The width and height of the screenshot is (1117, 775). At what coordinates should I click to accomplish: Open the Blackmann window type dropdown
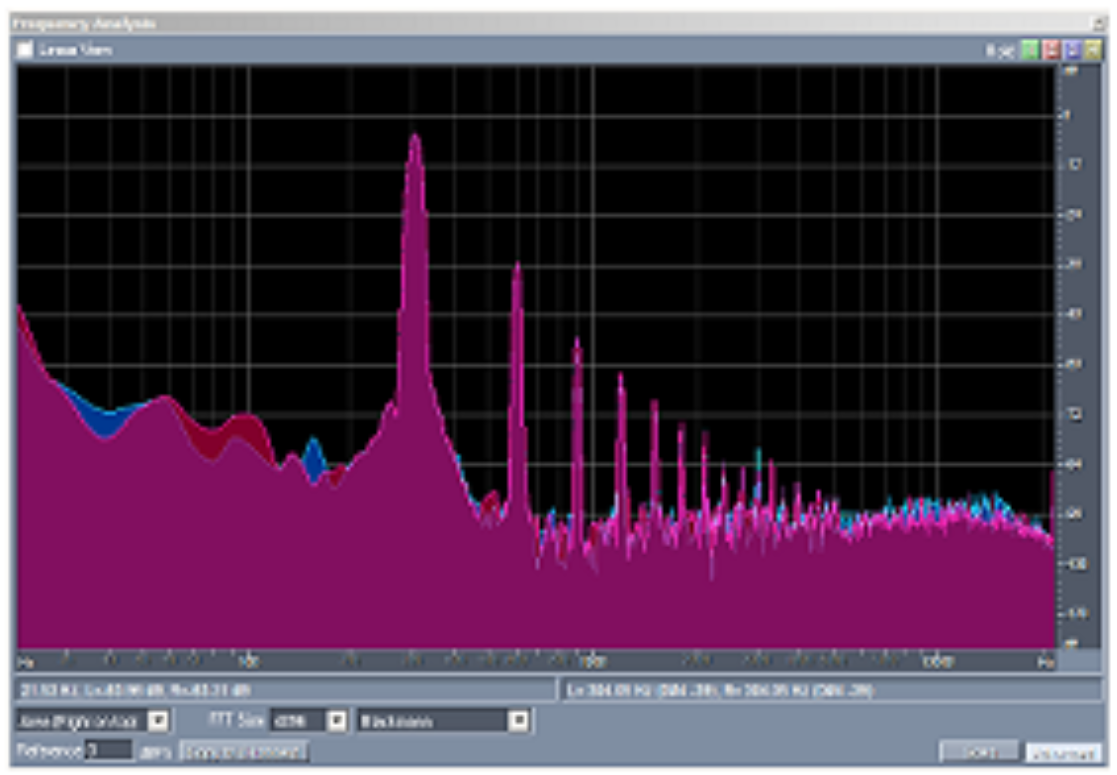(517, 721)
